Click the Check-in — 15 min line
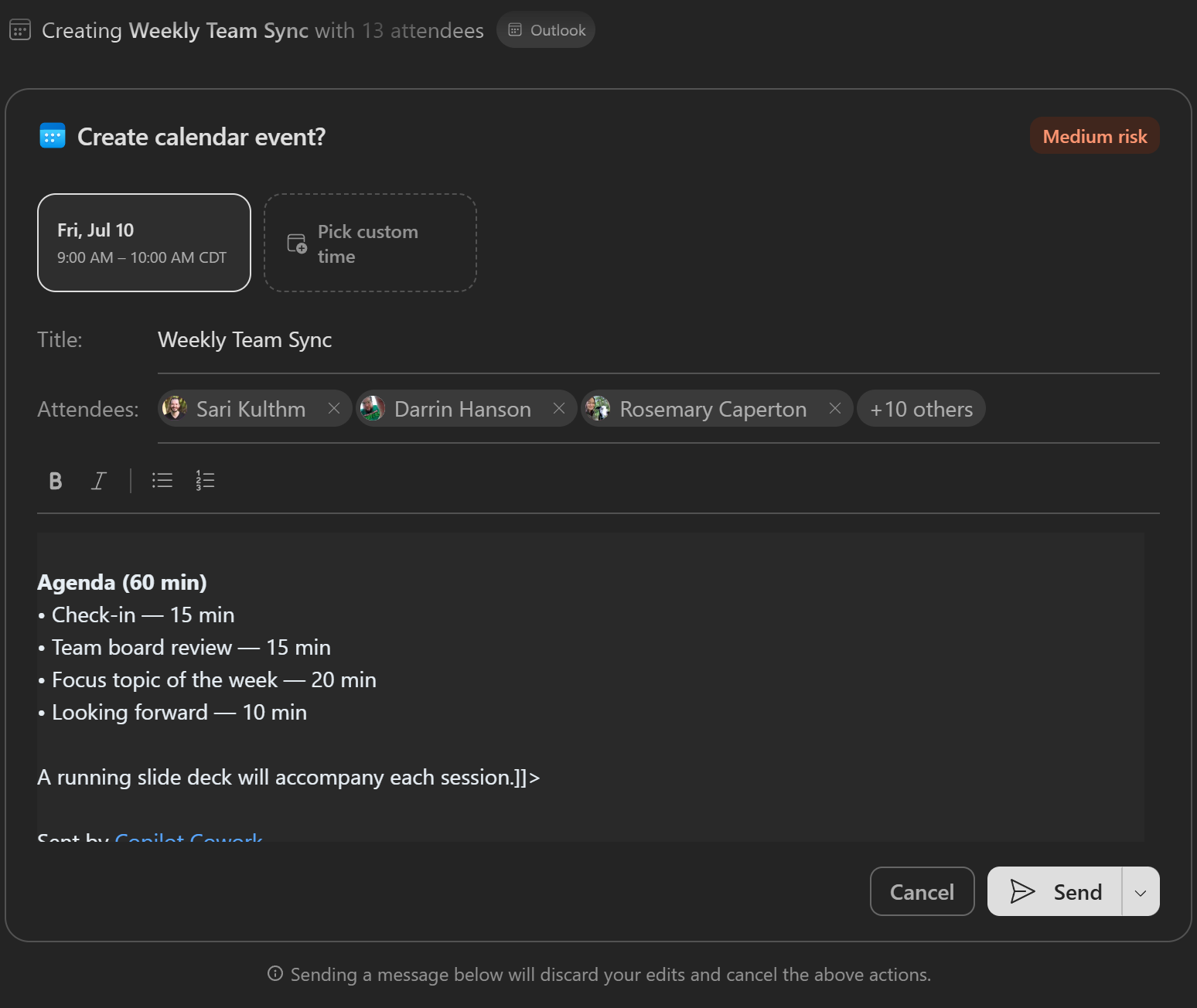The height and width of the screenshot is (1008, 1197). pyautogui.click(x=136, y=615)
